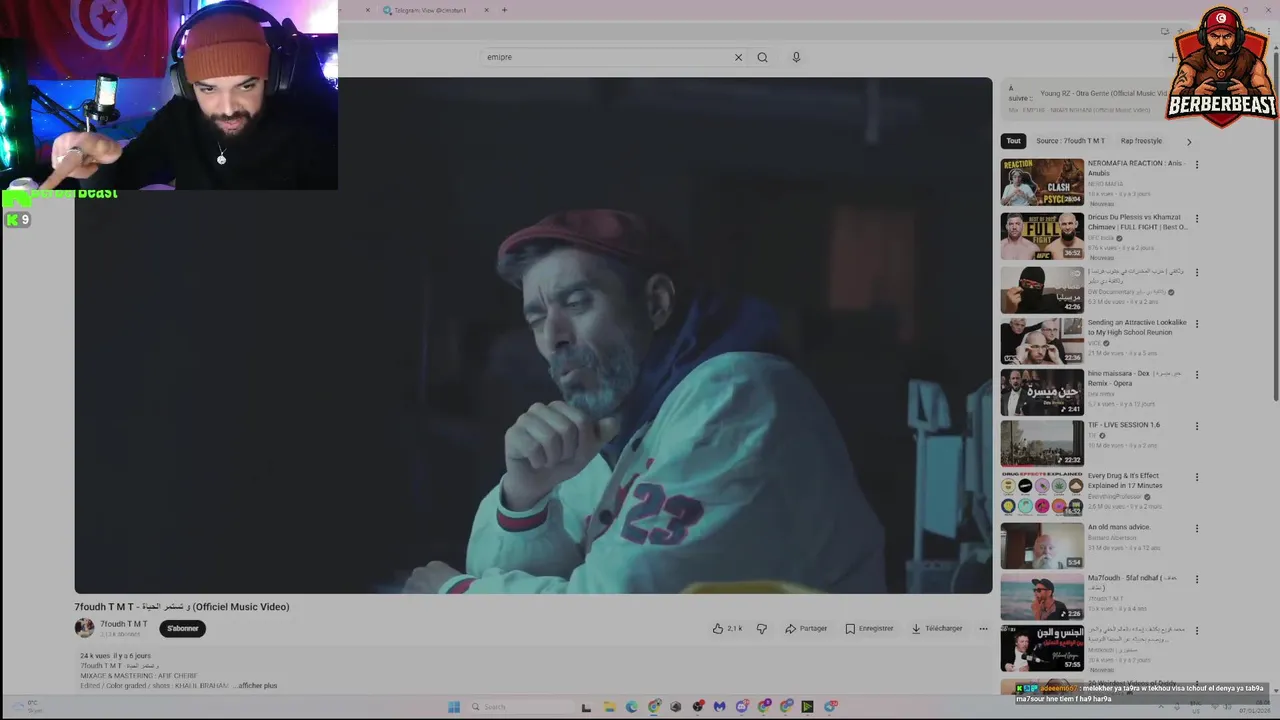Open options menu for Dricus Du Plessis video

[1196, 218]
